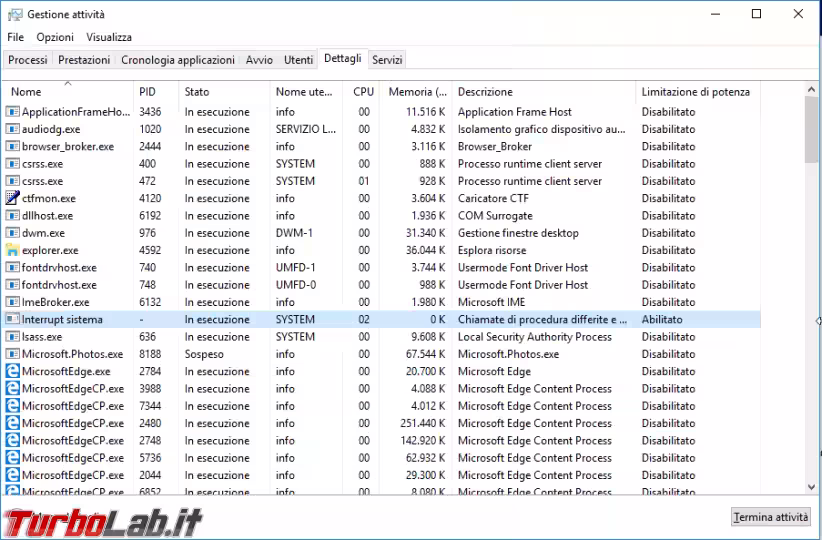Click the 251.440 K memory value

423,423
